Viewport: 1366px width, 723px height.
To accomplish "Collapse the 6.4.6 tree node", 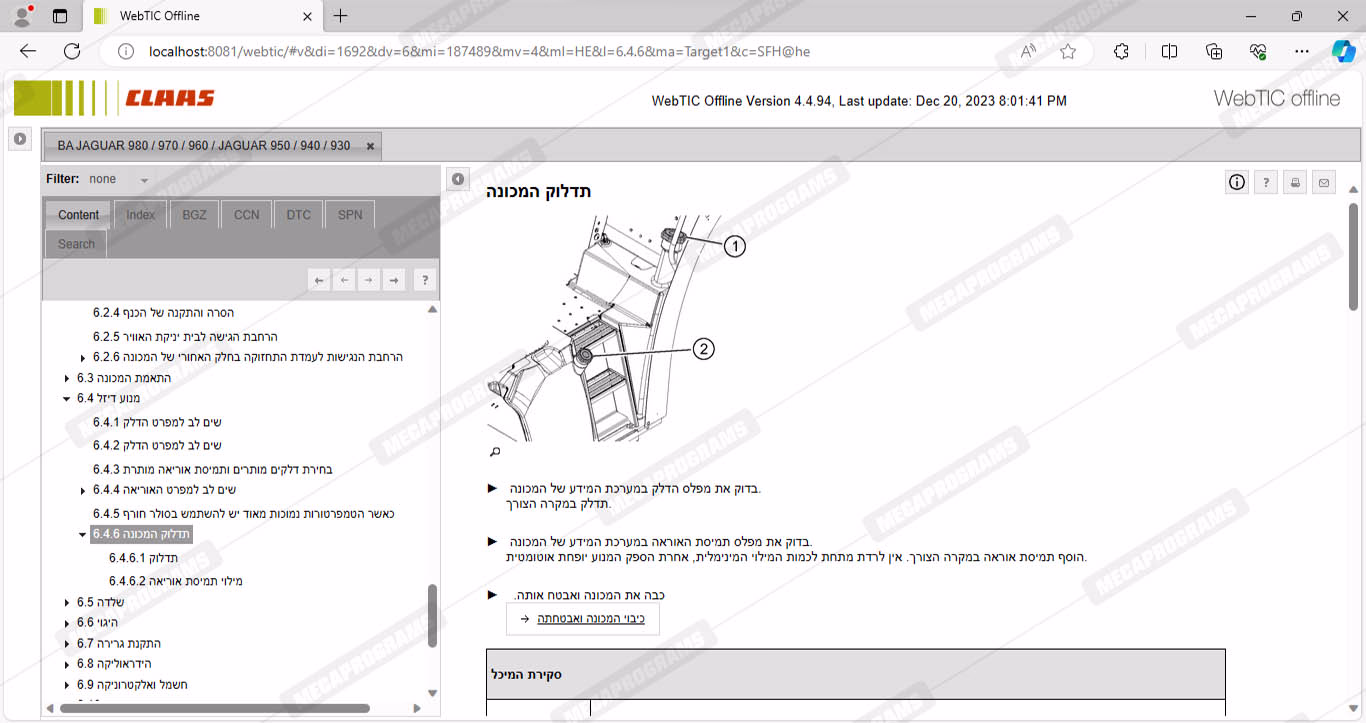I will (x=83, y=535).
